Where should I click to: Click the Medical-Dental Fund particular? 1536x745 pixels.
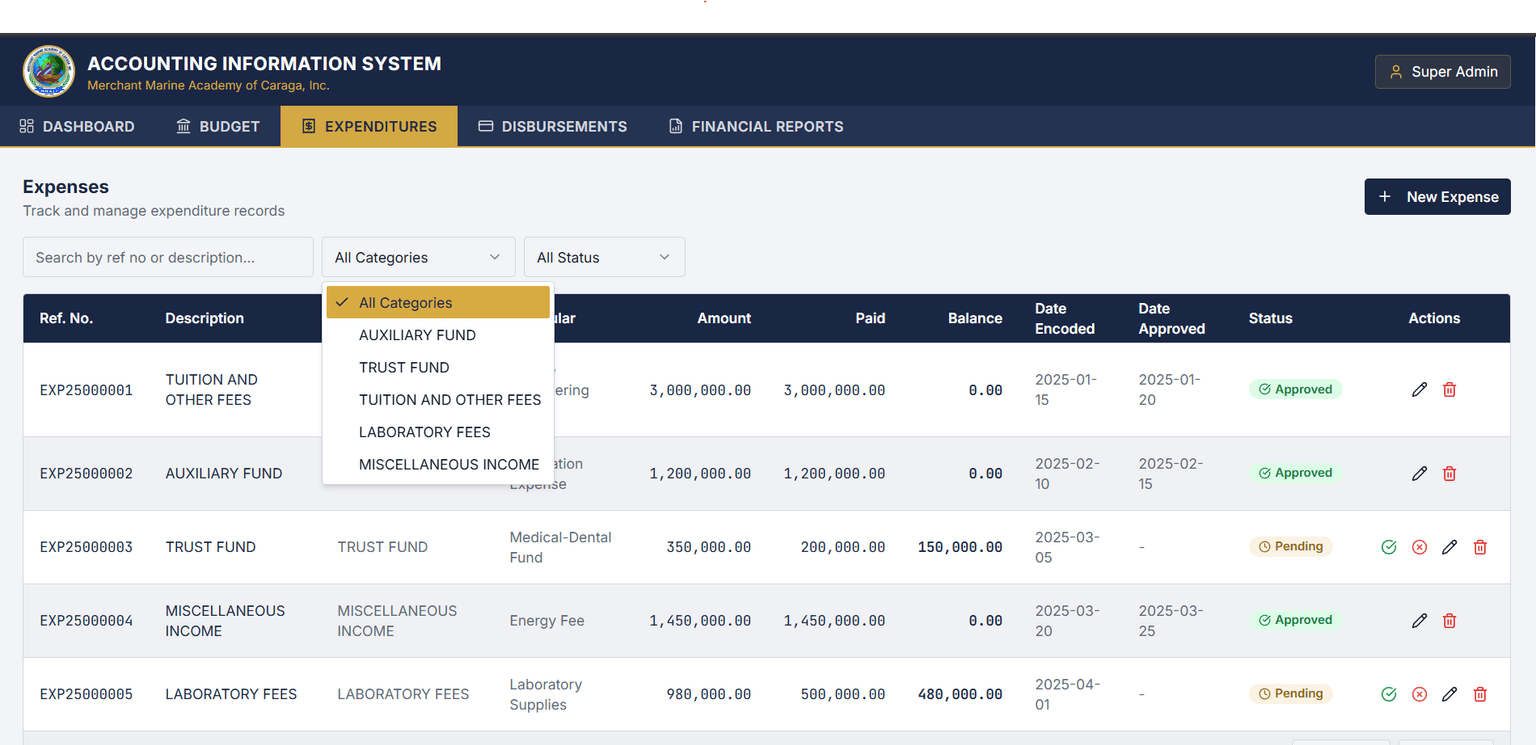point(560,547)
